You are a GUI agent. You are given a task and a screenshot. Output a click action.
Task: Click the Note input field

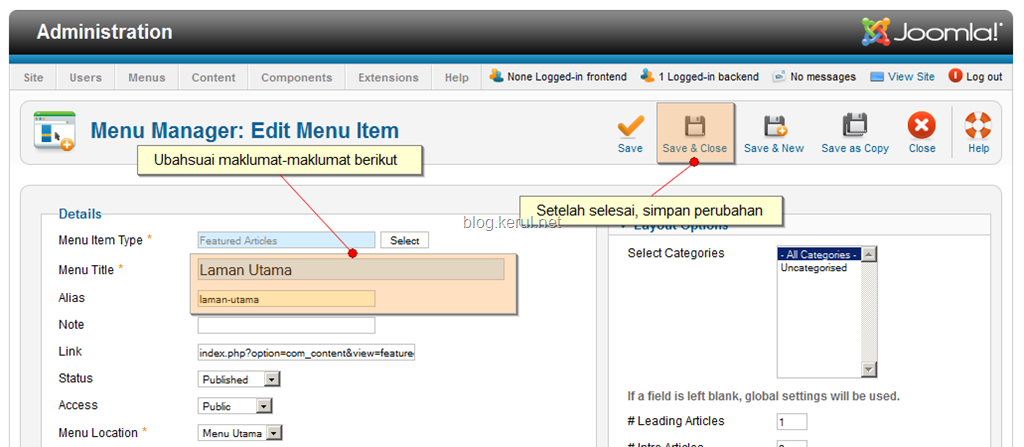point(287,325)
